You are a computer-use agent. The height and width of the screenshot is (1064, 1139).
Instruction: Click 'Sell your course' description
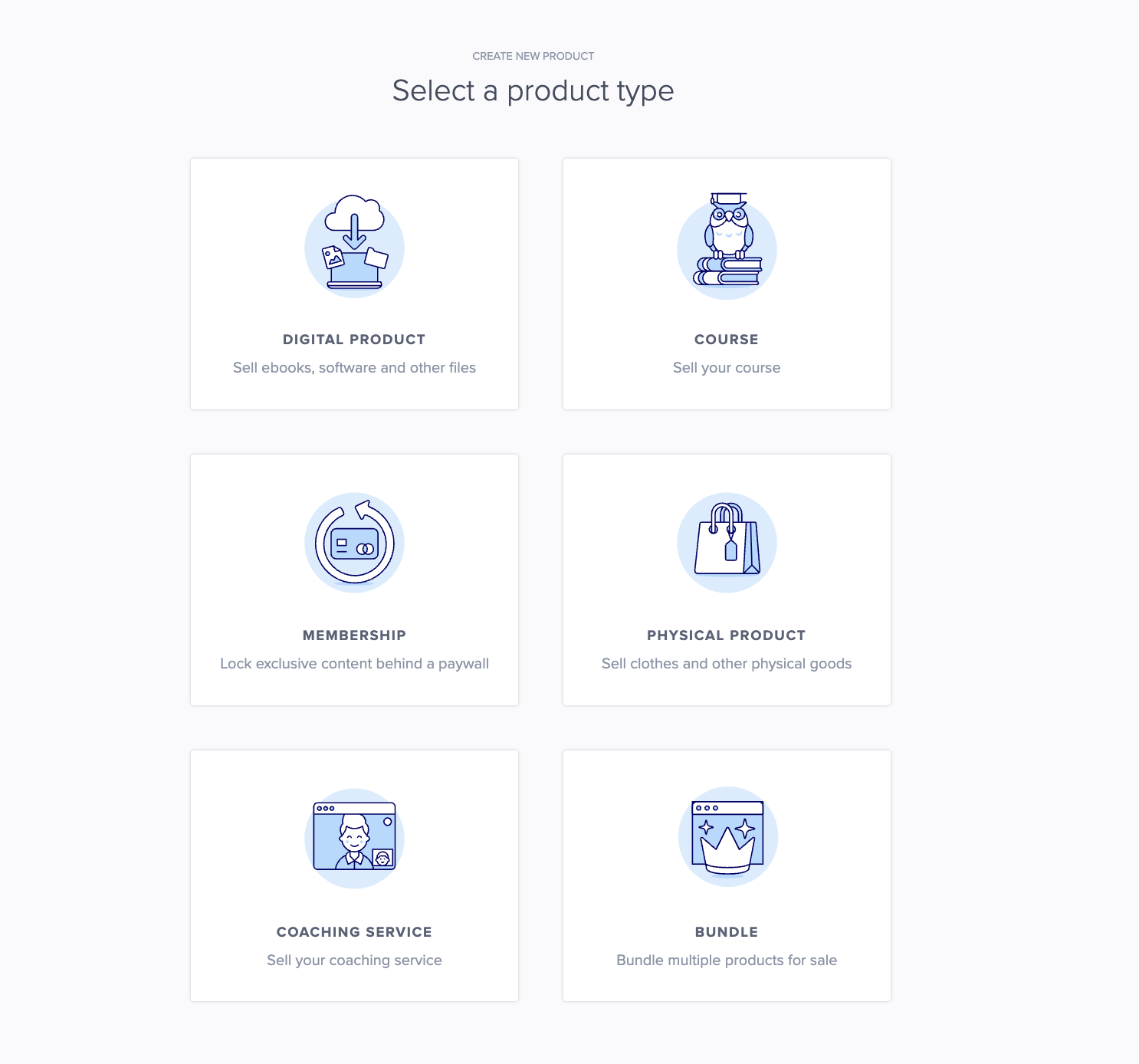pos(727,368)
